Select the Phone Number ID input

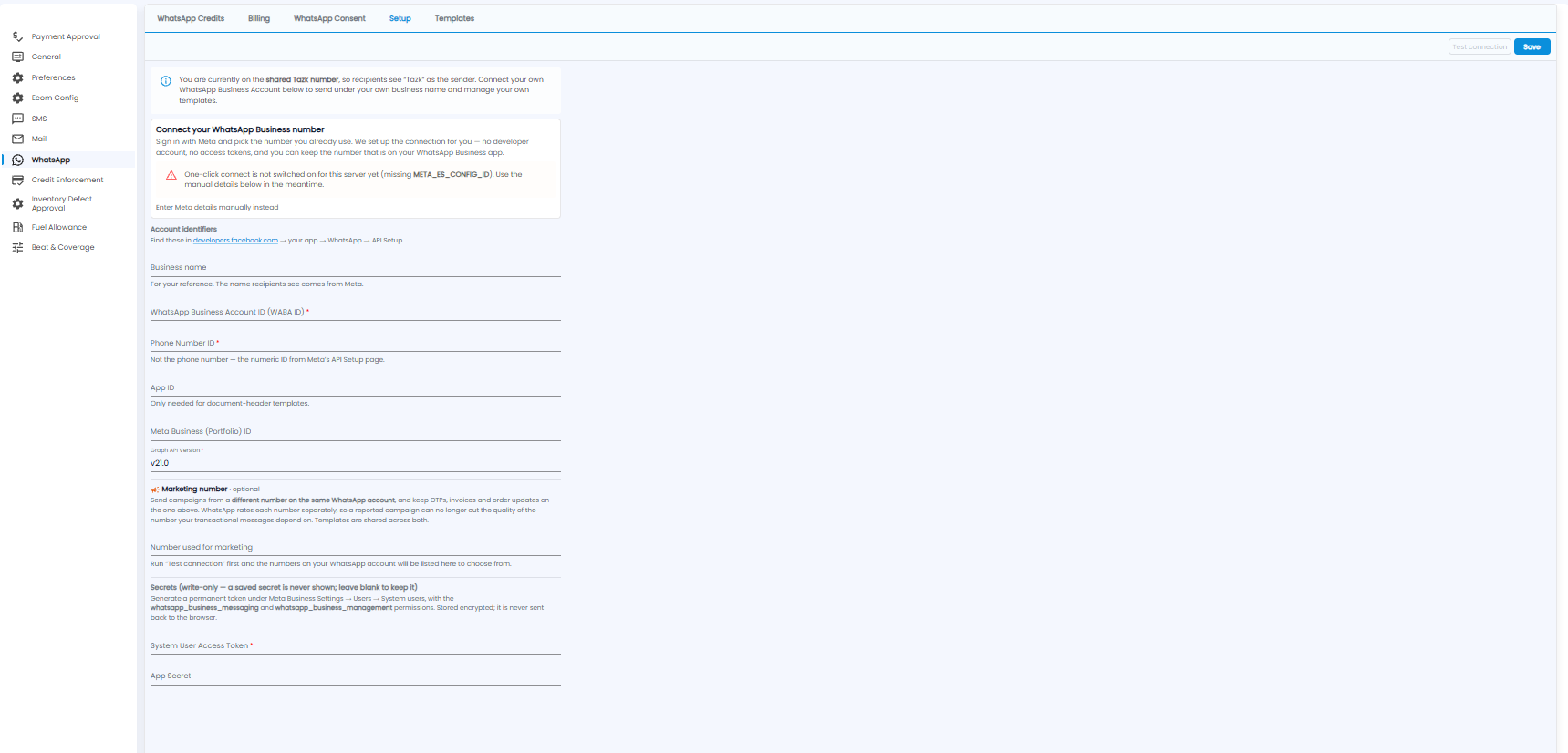tap(356, 343)
